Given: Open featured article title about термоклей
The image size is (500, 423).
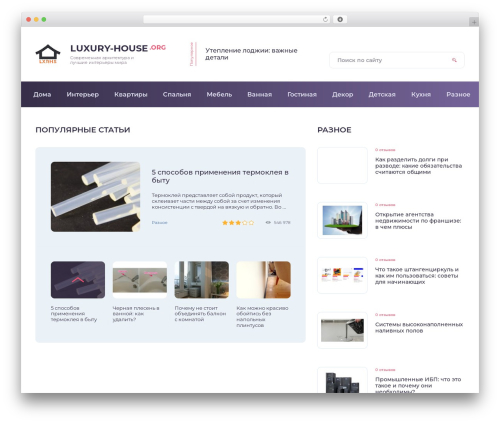Looking at the screenshot, I should [220, 176].
